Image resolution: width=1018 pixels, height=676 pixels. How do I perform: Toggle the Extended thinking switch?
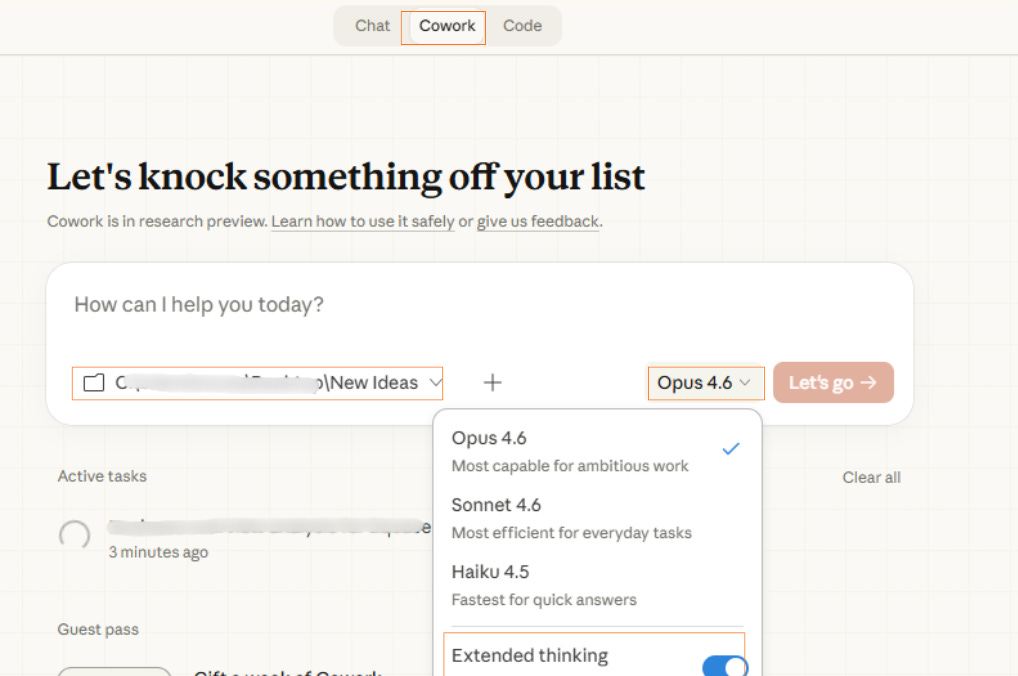725,666
